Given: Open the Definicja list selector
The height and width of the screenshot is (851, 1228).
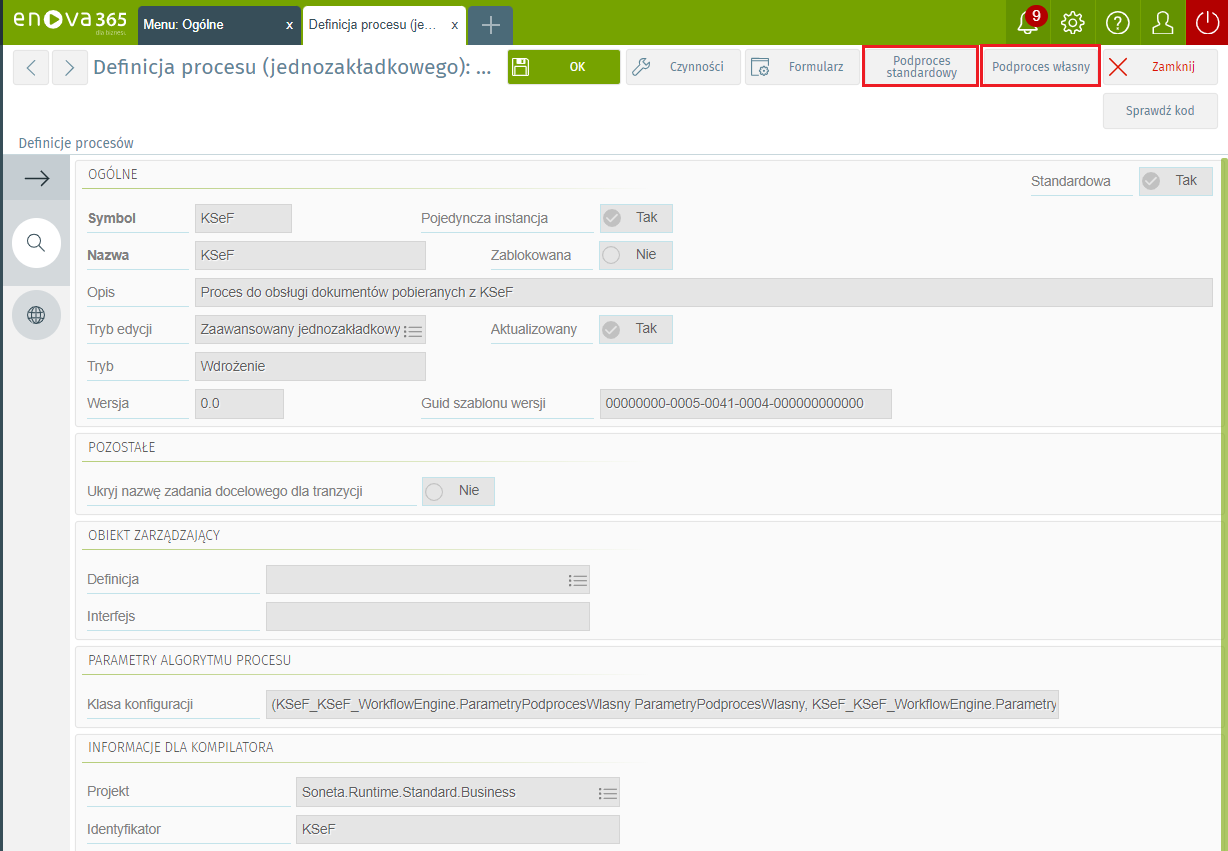Looking at the screenshot, I should pyautogui.click(x=576, y=580).
